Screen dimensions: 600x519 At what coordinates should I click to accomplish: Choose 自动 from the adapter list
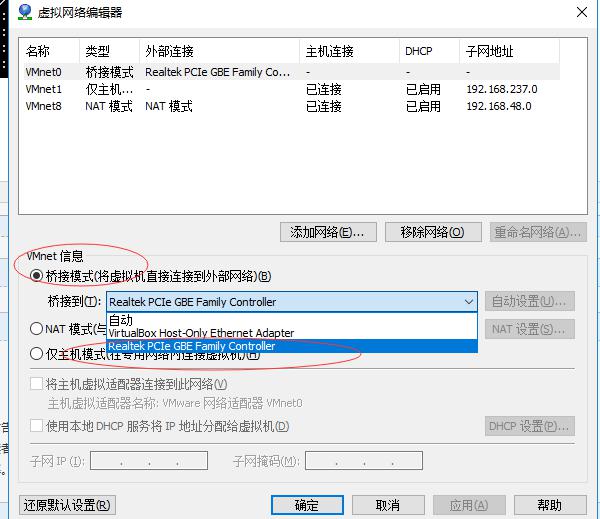point(292,320)
